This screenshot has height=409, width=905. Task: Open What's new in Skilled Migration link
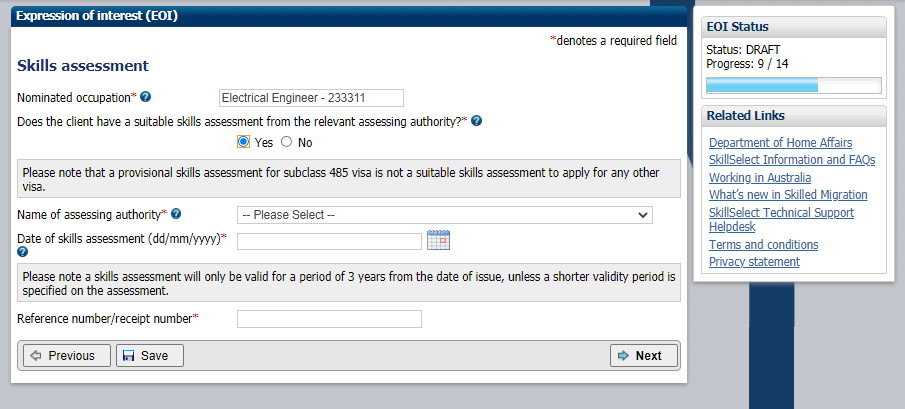click(x=788, y=195)
